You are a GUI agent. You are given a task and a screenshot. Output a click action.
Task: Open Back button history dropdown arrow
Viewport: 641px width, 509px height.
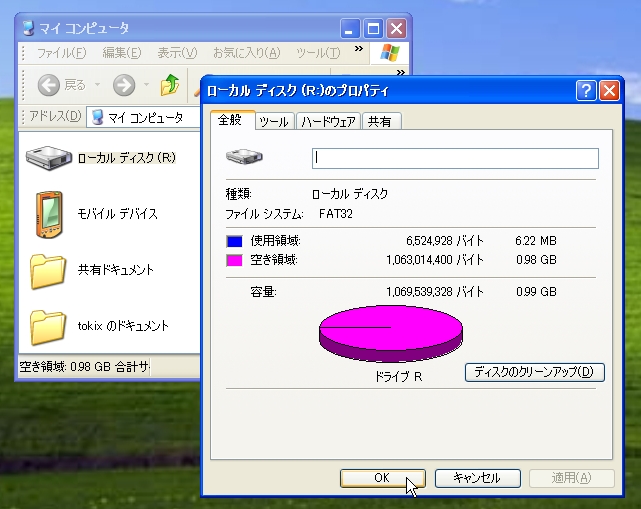point(98,85)
